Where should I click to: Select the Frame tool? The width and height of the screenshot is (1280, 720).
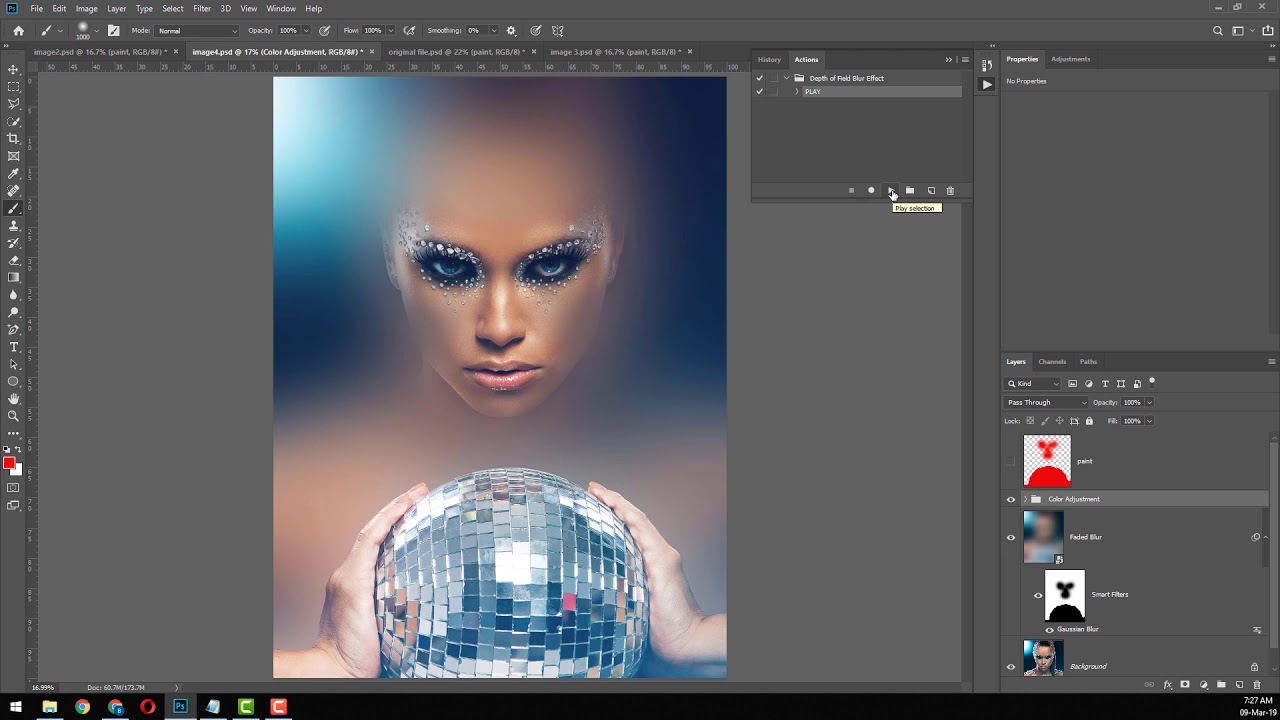pyautogui.click(x=13, y=156)
